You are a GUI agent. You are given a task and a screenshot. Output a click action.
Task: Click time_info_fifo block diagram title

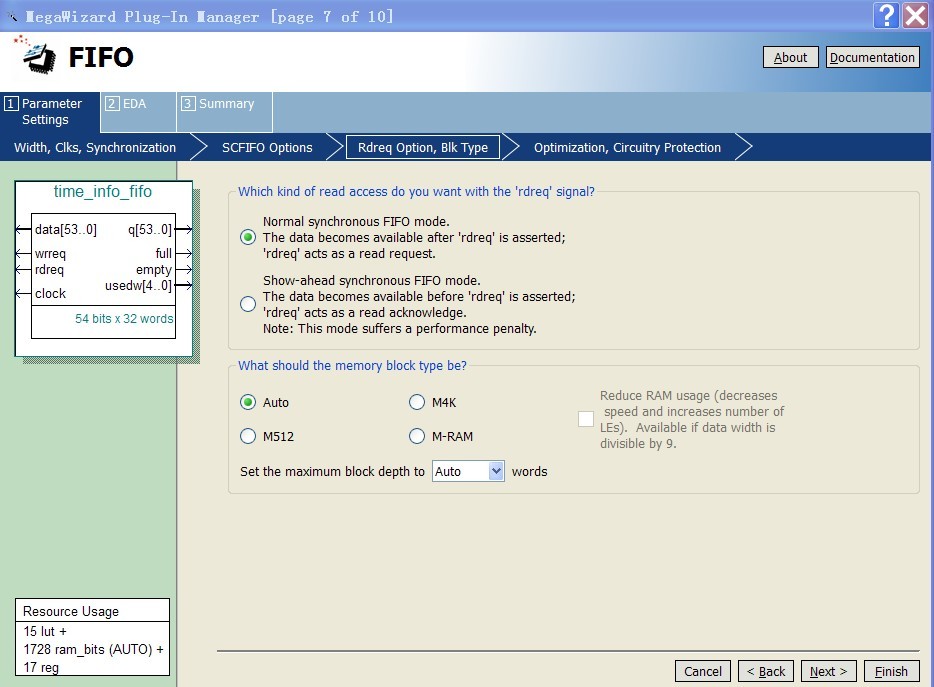(102, 191)
